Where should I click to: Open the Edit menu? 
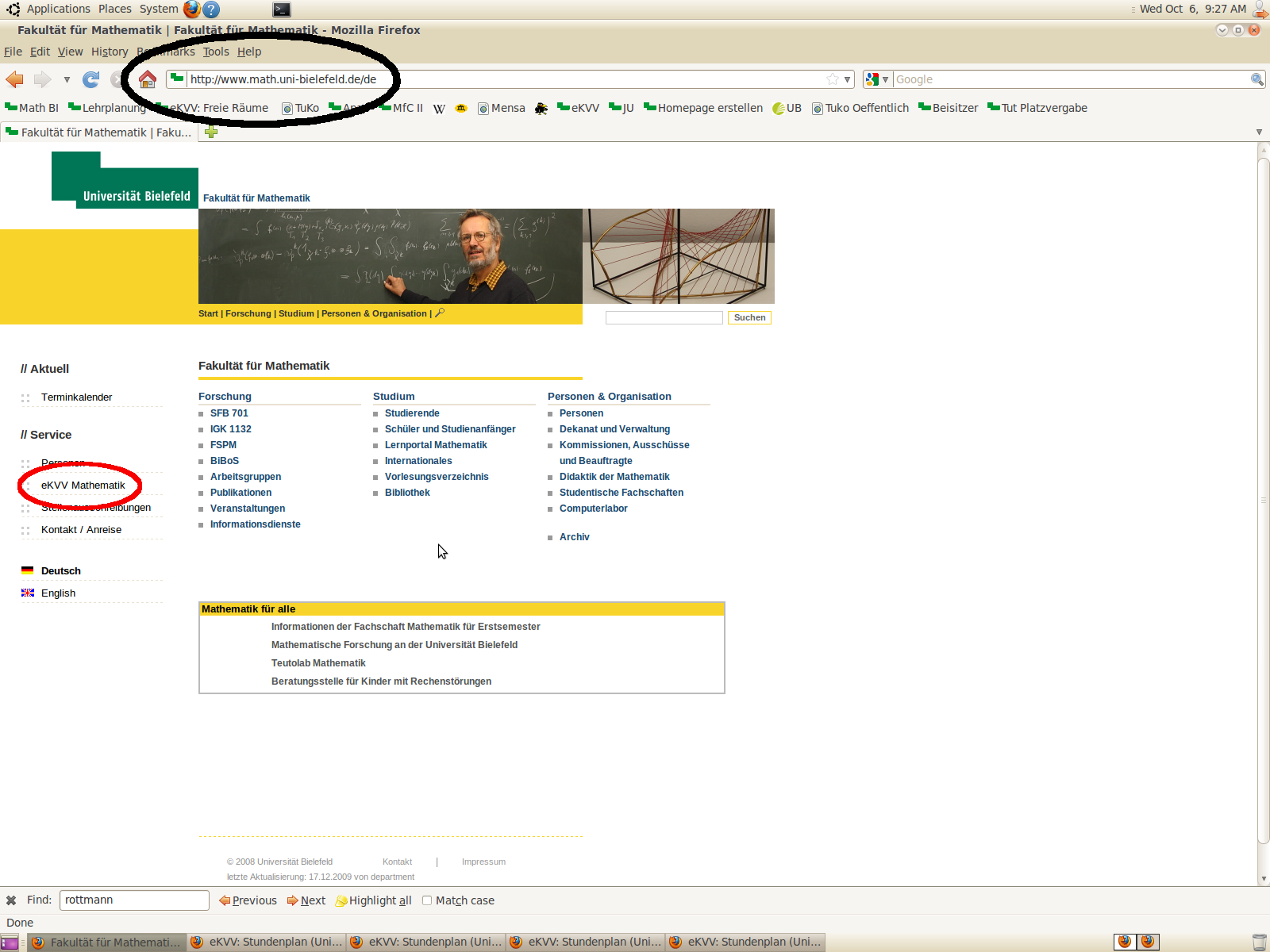pos(40,52)
